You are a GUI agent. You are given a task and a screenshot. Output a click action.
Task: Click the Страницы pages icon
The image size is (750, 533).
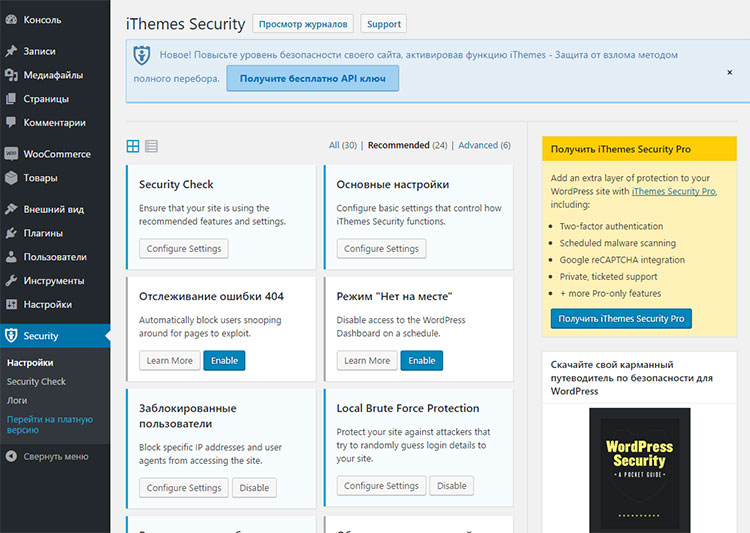[x=11, y=99]
